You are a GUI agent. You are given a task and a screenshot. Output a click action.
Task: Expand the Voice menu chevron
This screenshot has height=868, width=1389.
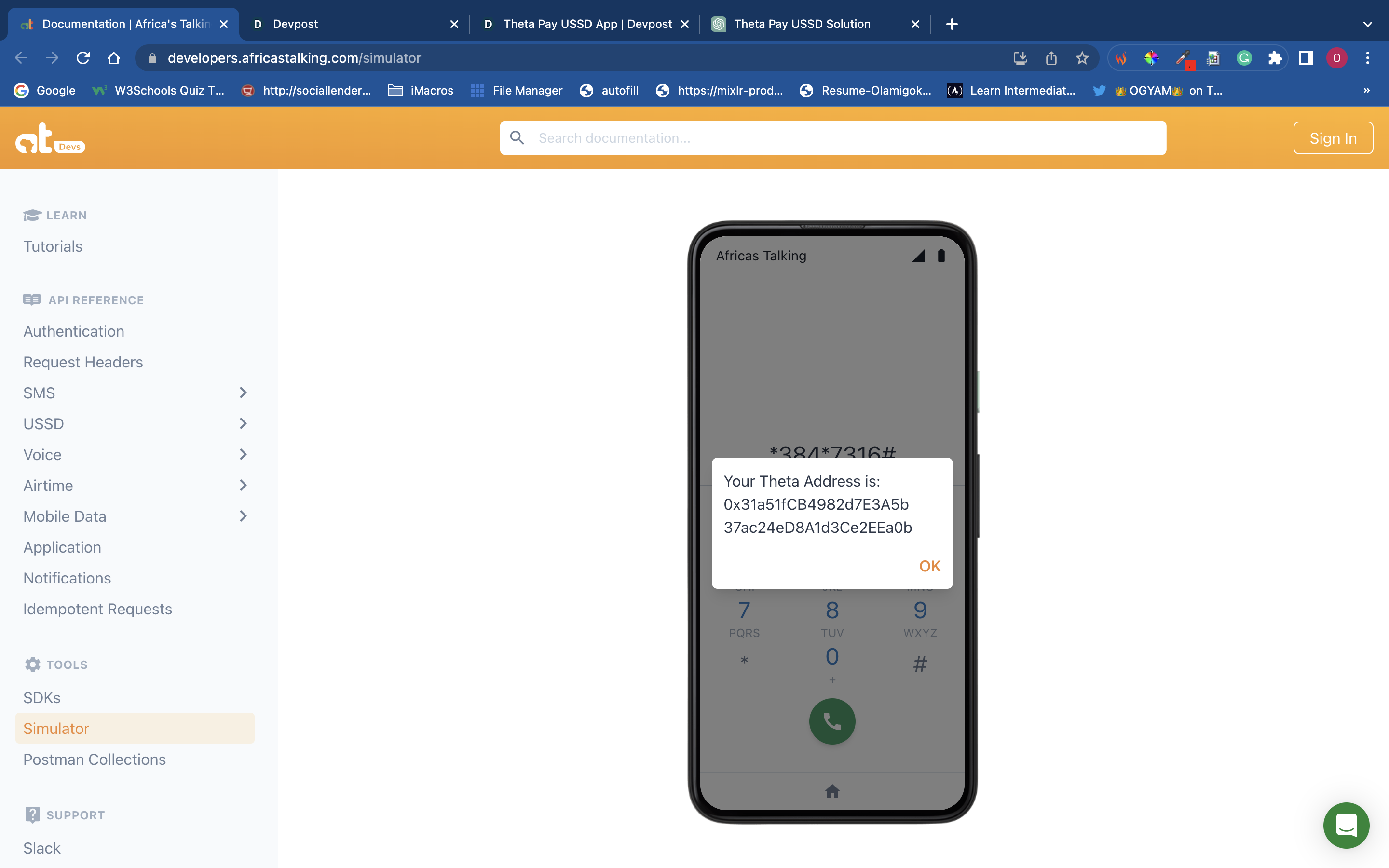pos(243,455)
